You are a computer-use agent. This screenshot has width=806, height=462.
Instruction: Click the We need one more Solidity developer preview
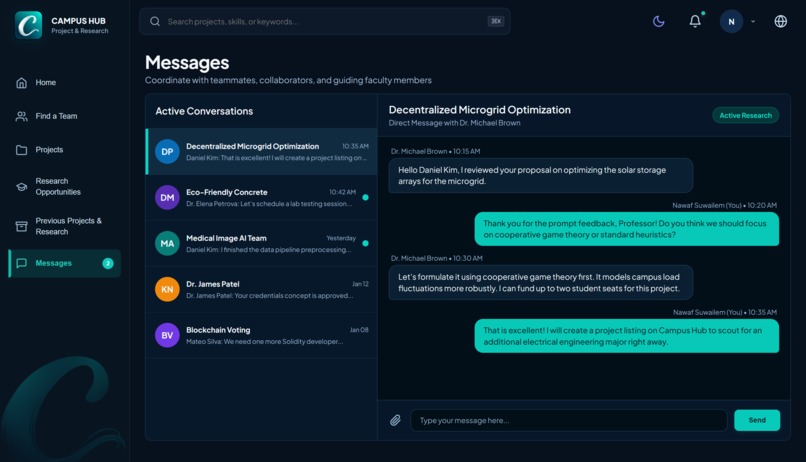click(x=264, y=342)
